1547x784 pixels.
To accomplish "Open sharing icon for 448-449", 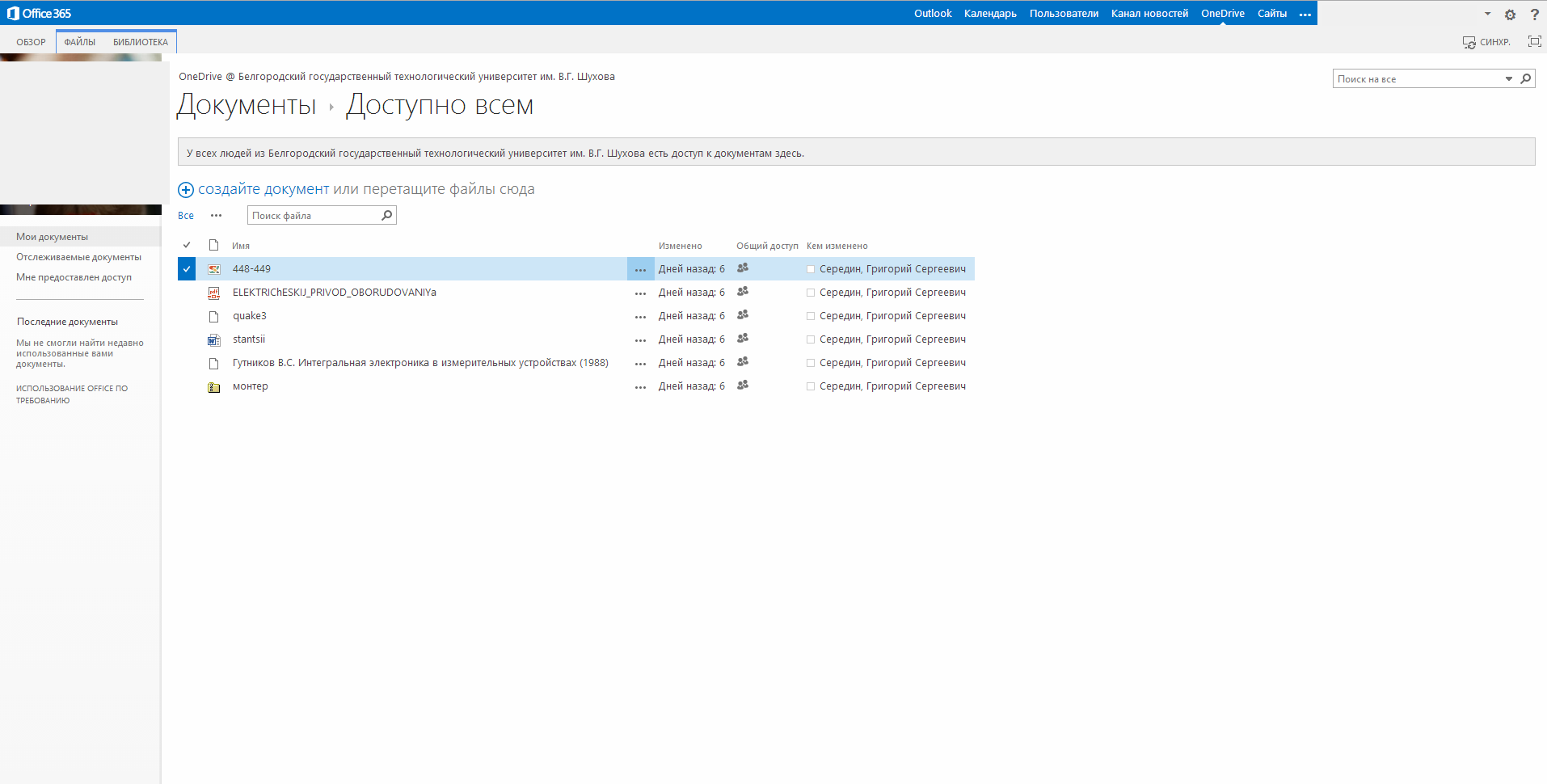I will pyautogui.click(x=743, y=268).
